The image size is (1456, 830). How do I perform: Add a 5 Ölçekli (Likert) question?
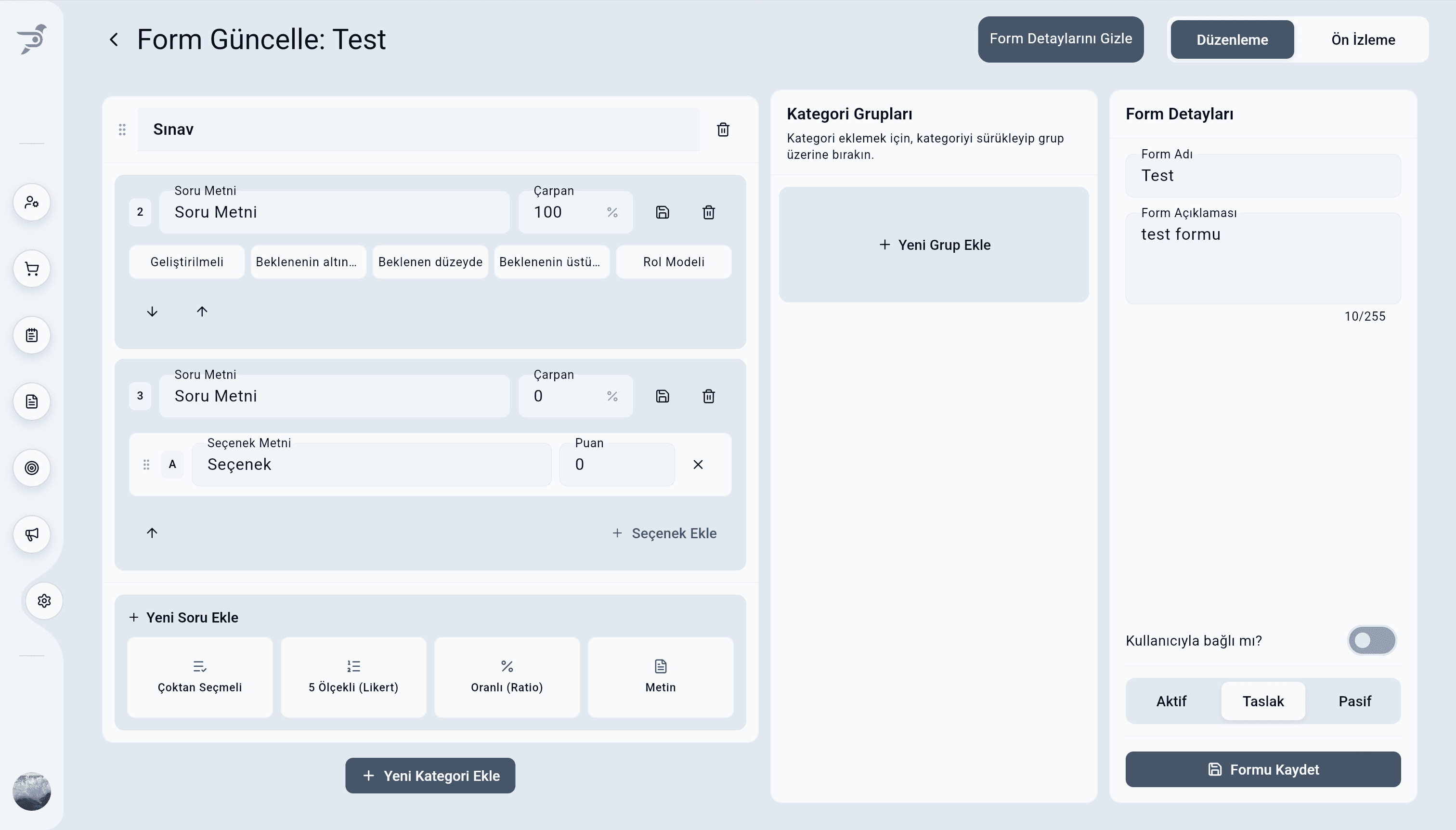pyautogui.click(x=353, y=676)
